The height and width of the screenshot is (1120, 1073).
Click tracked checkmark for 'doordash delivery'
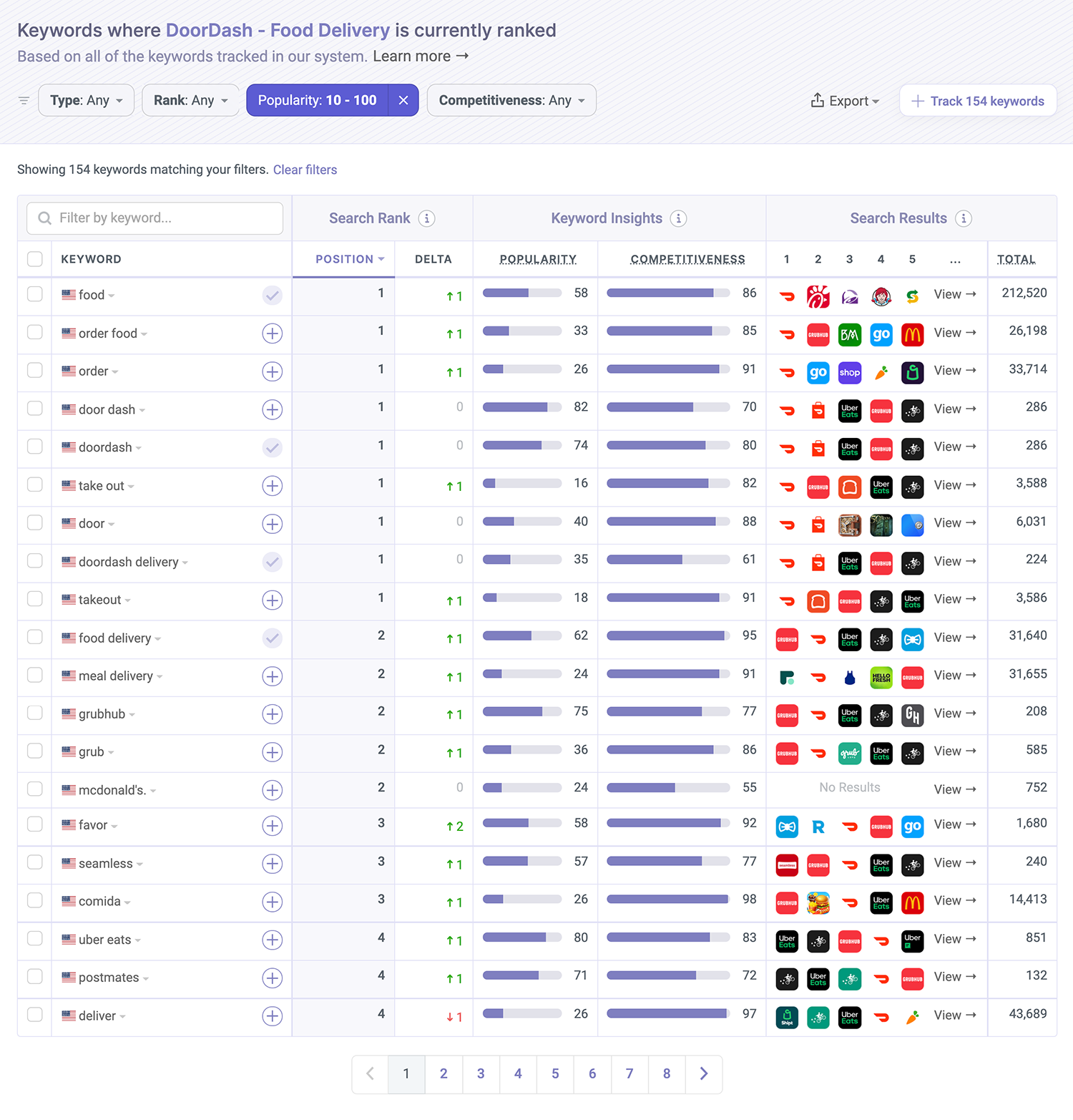tap(272, 562)
